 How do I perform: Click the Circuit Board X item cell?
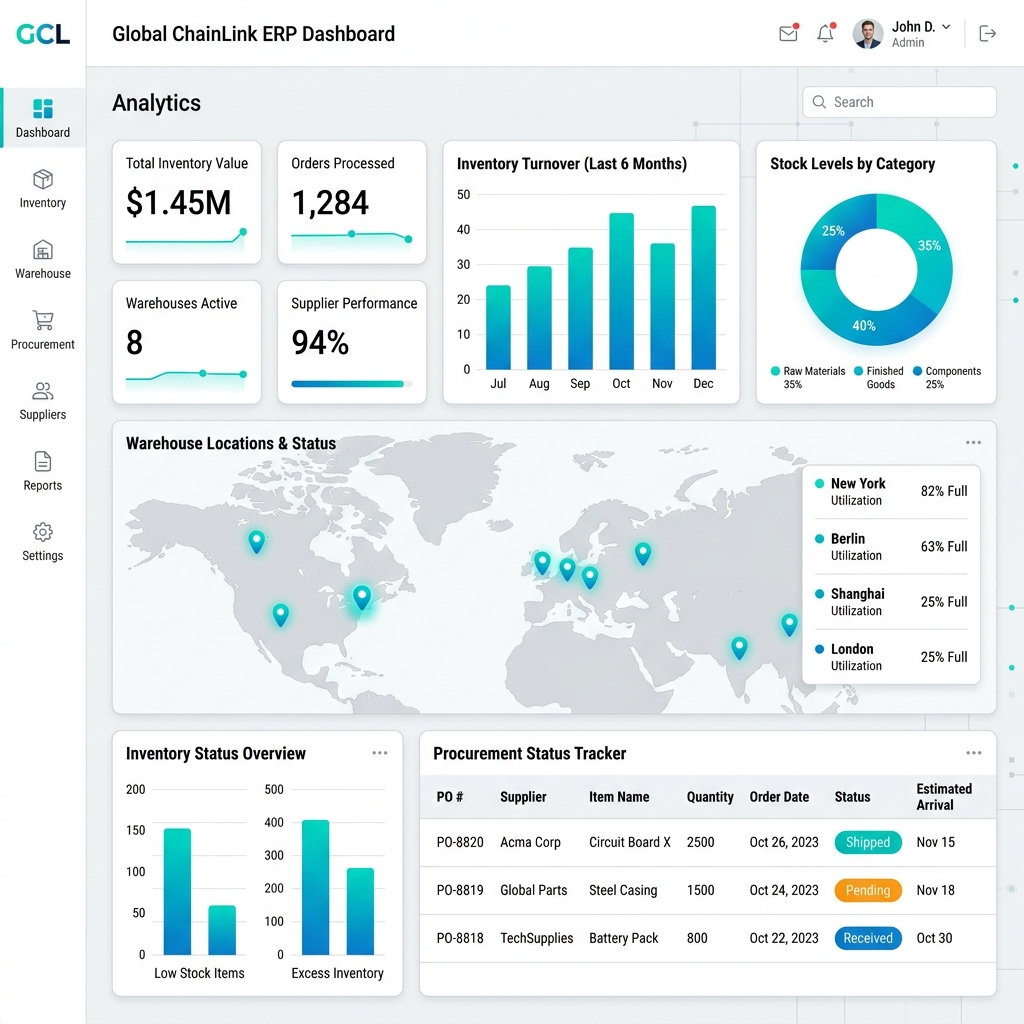pos(630,842)
